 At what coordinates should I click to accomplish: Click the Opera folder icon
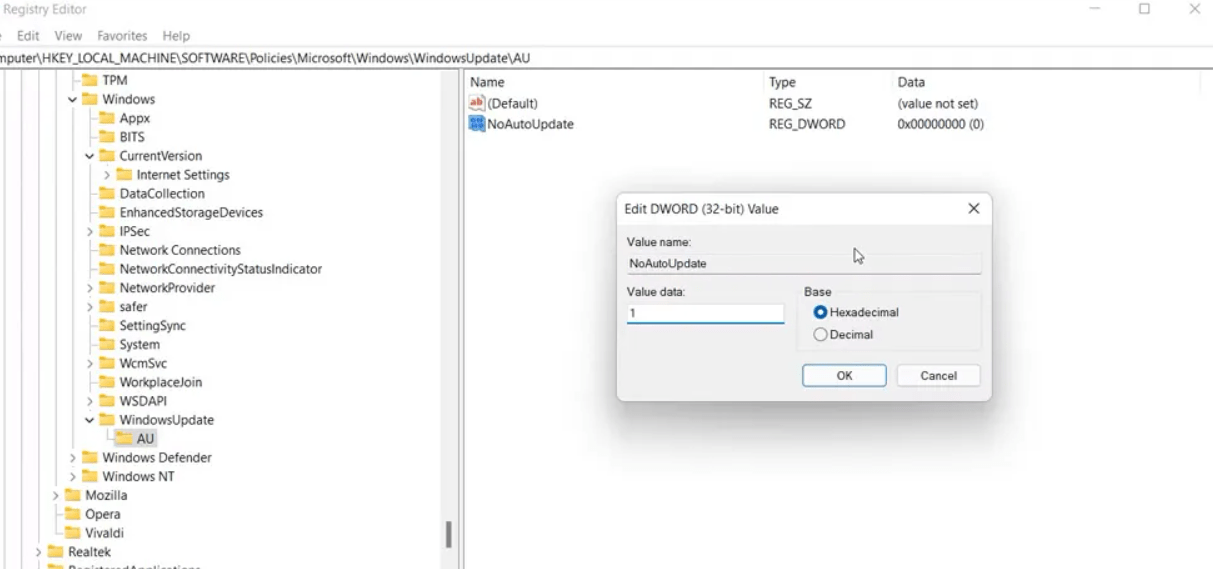click(73, 514)
